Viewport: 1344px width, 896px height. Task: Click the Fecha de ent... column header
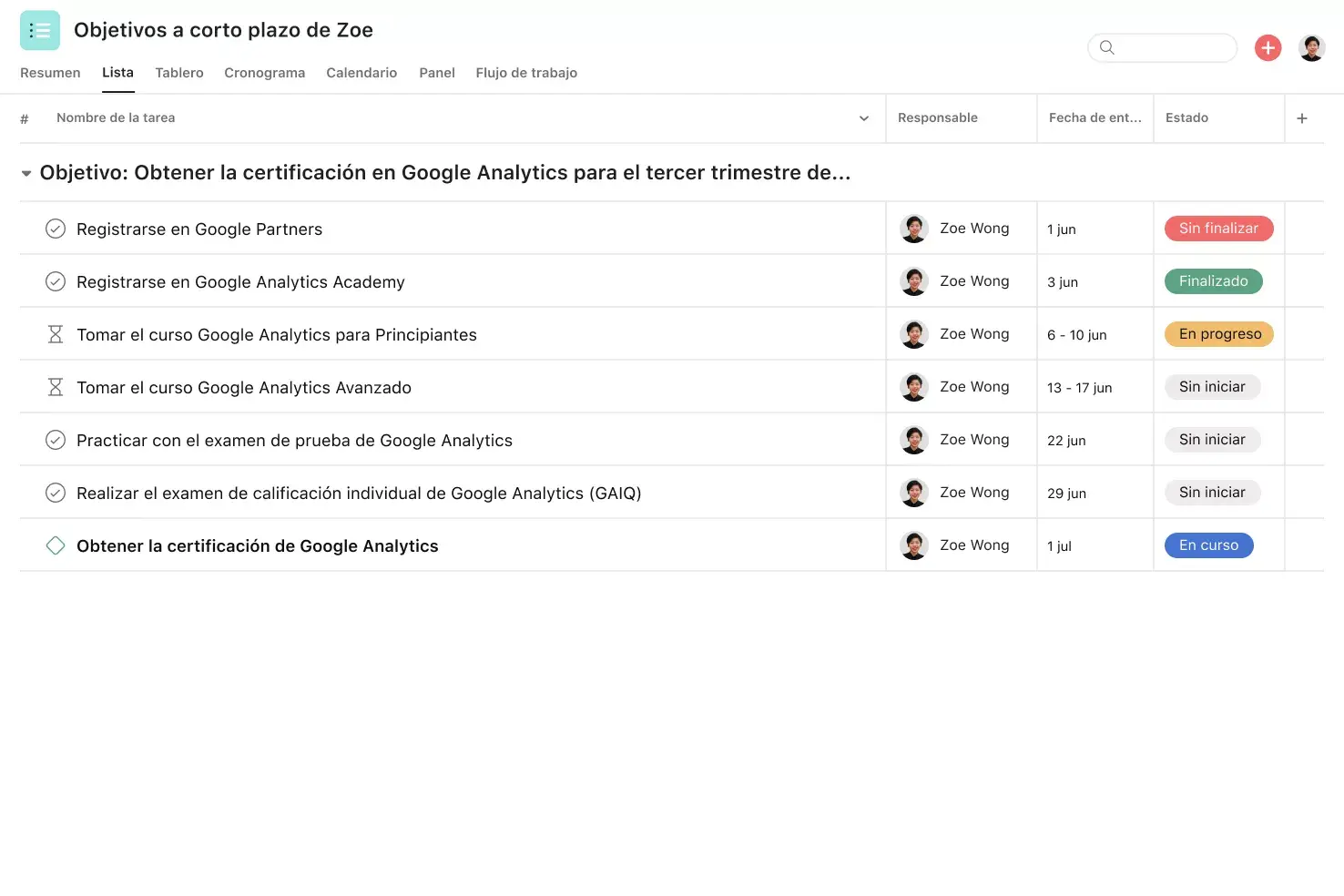click(1095, 118)
